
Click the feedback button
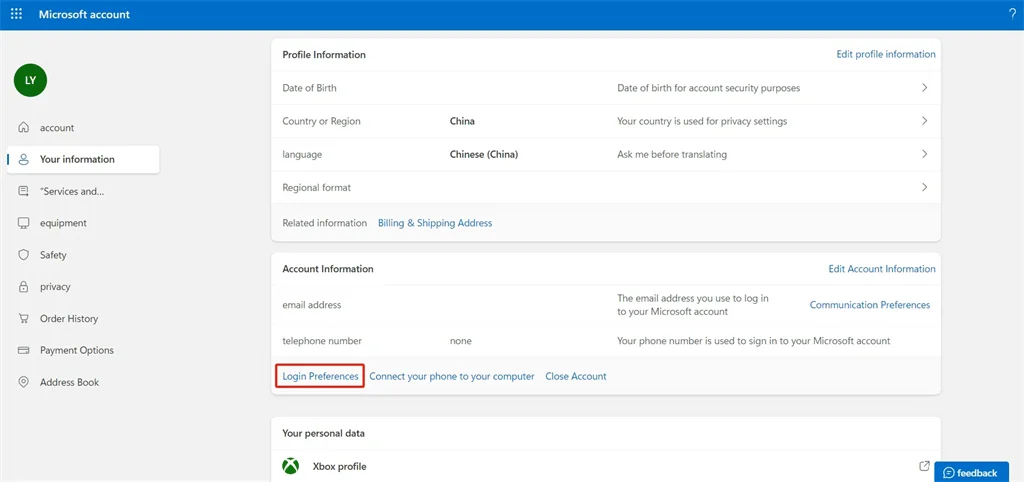pos(970,472)
